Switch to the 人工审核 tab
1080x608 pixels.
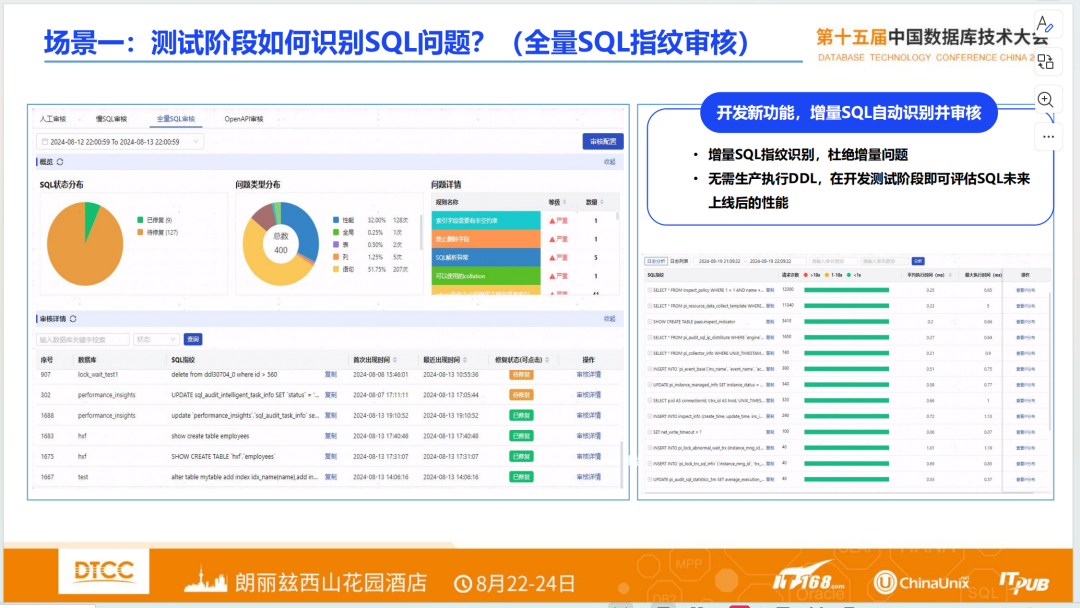[53, 119]
